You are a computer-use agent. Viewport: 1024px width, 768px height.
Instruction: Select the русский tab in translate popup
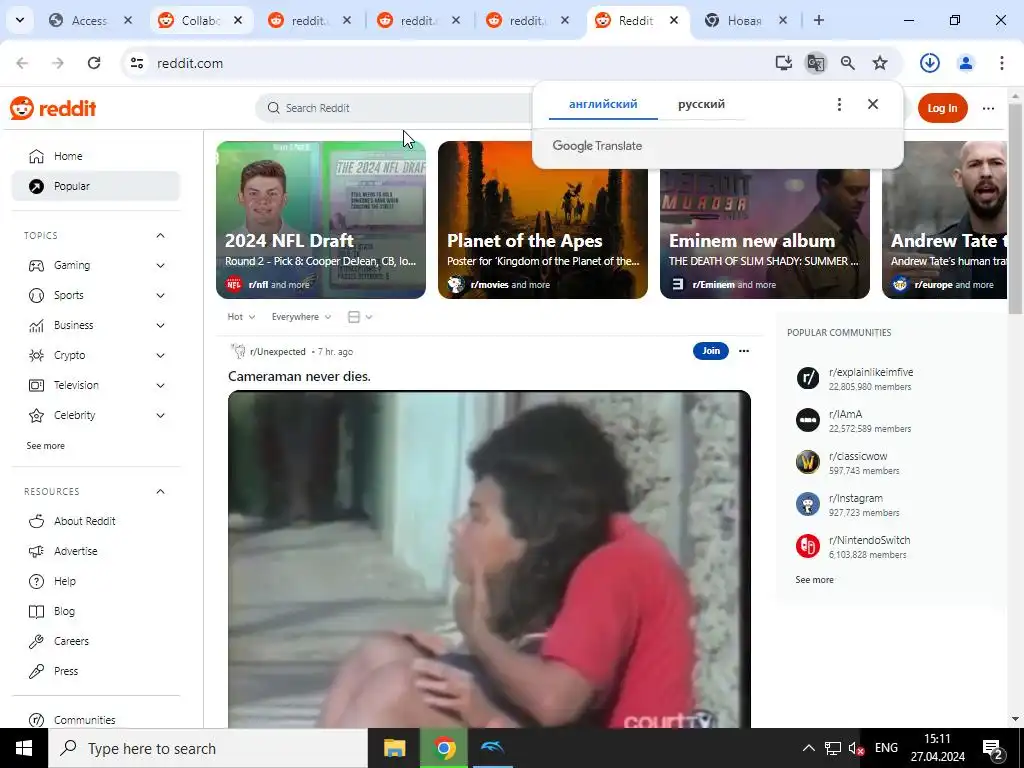(701, 104)
